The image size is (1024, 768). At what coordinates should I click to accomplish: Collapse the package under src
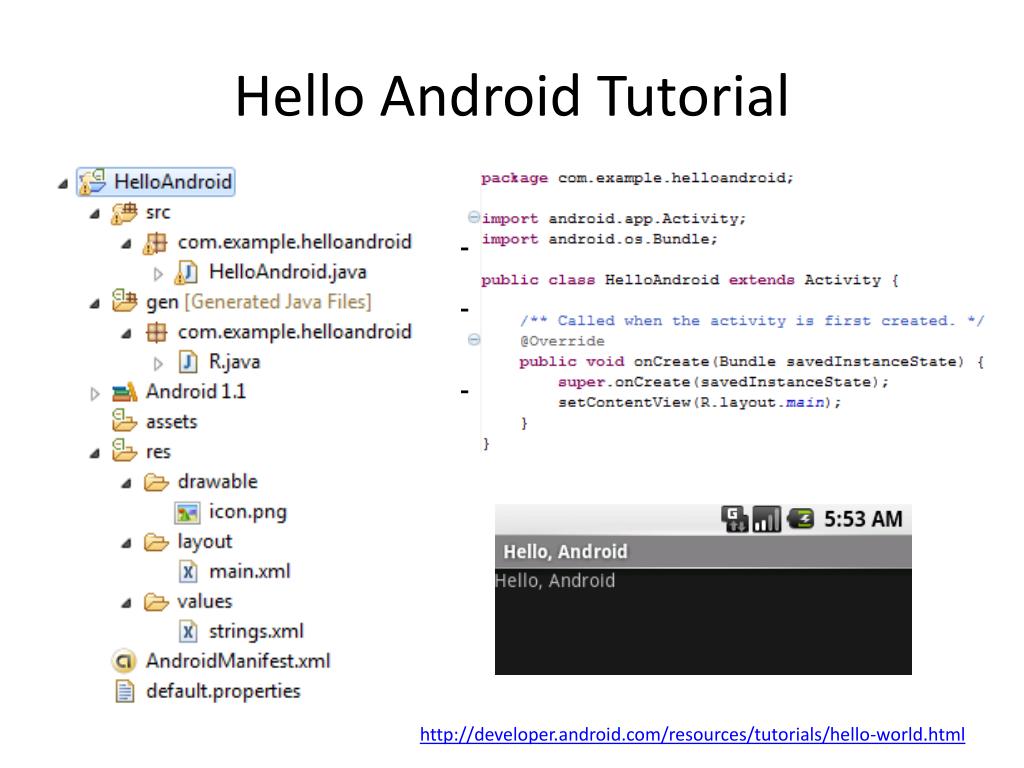pos(127,244)
